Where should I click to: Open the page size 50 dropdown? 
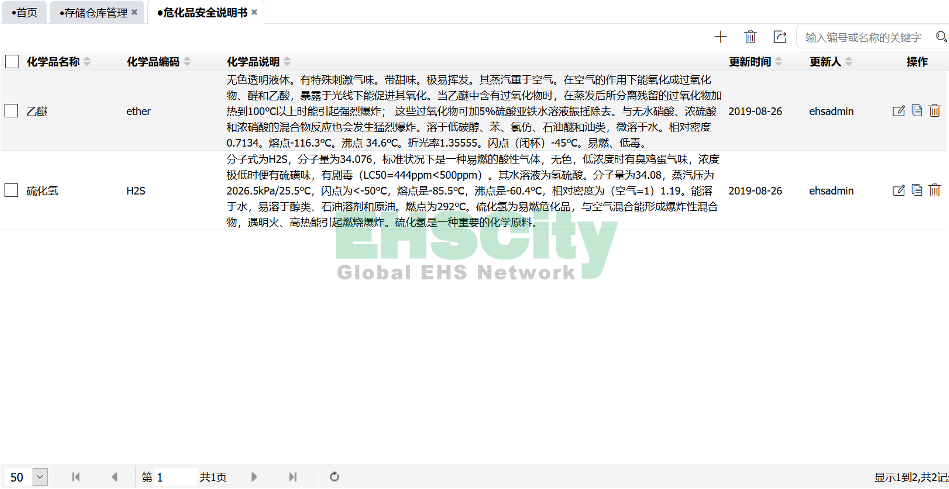click(x=40, y=477)
